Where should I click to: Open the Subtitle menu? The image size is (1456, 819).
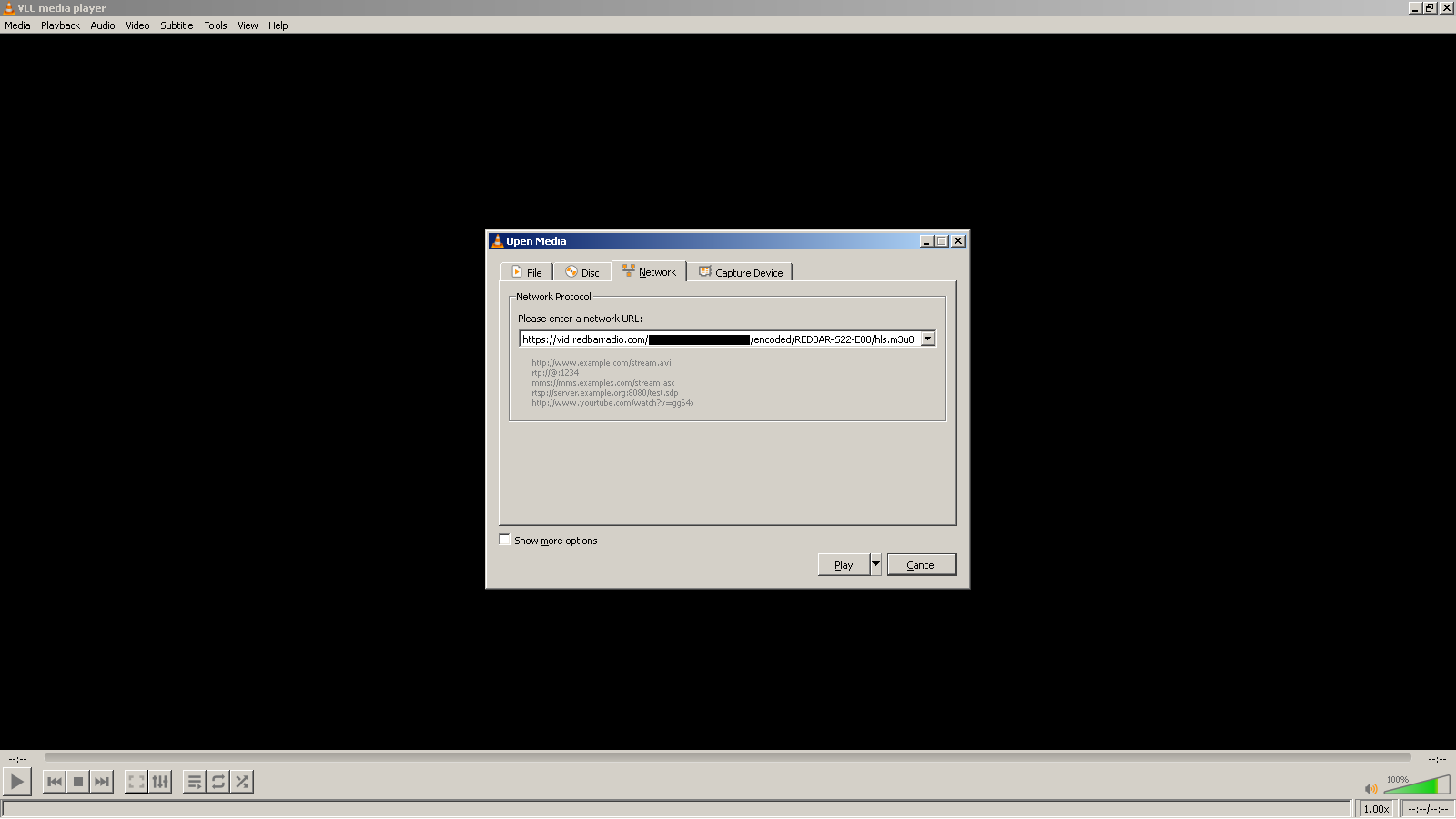click(177, 25)
